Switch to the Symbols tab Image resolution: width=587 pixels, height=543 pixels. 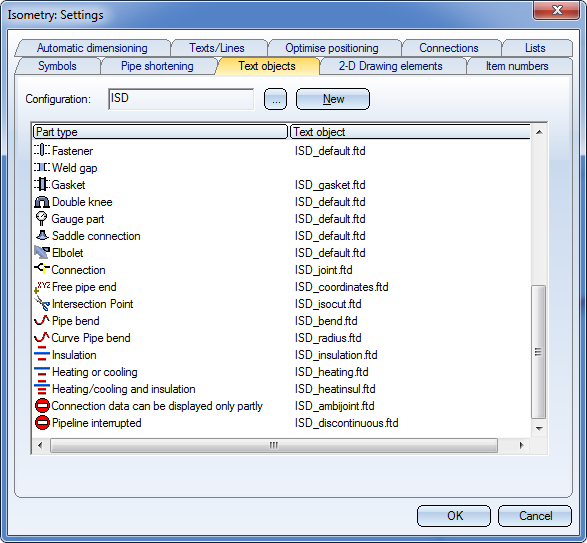coord(57,66)
